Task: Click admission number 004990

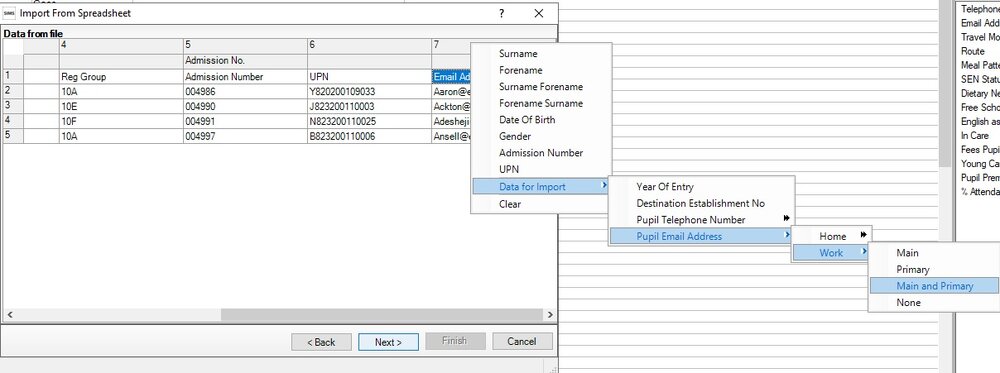Action: coord(246,106)
